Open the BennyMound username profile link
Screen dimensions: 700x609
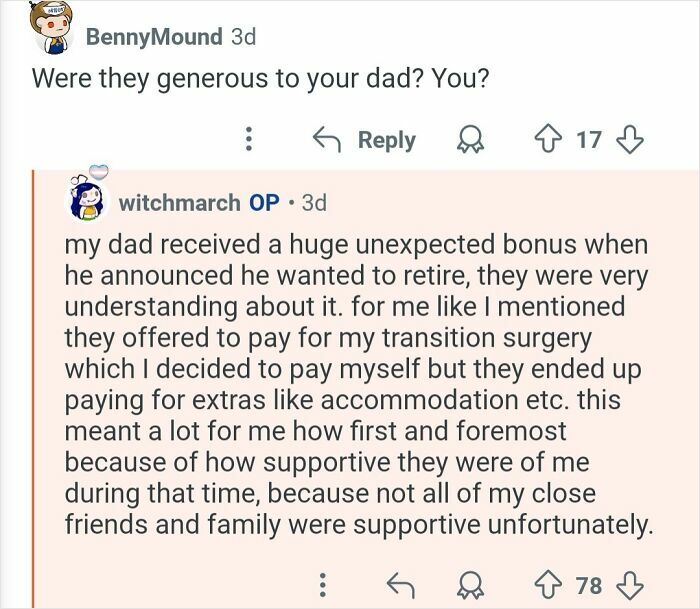pyautogui.click(x=154, y=37)
